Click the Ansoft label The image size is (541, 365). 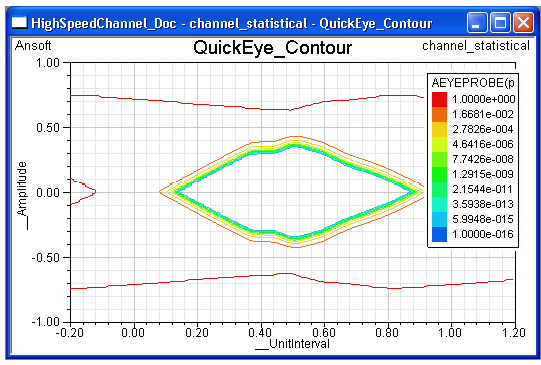(x=33, y=45)
